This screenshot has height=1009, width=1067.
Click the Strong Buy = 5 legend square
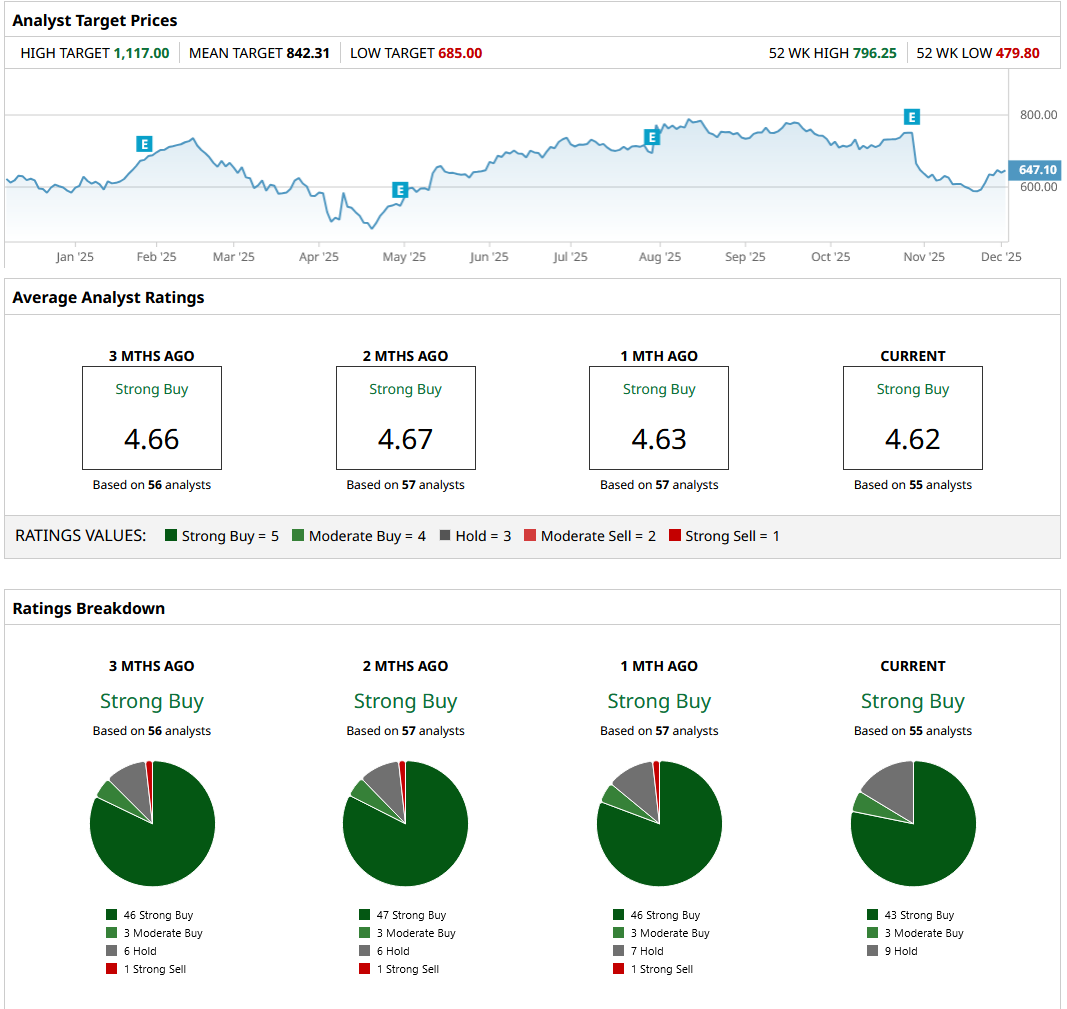[171, 536]
